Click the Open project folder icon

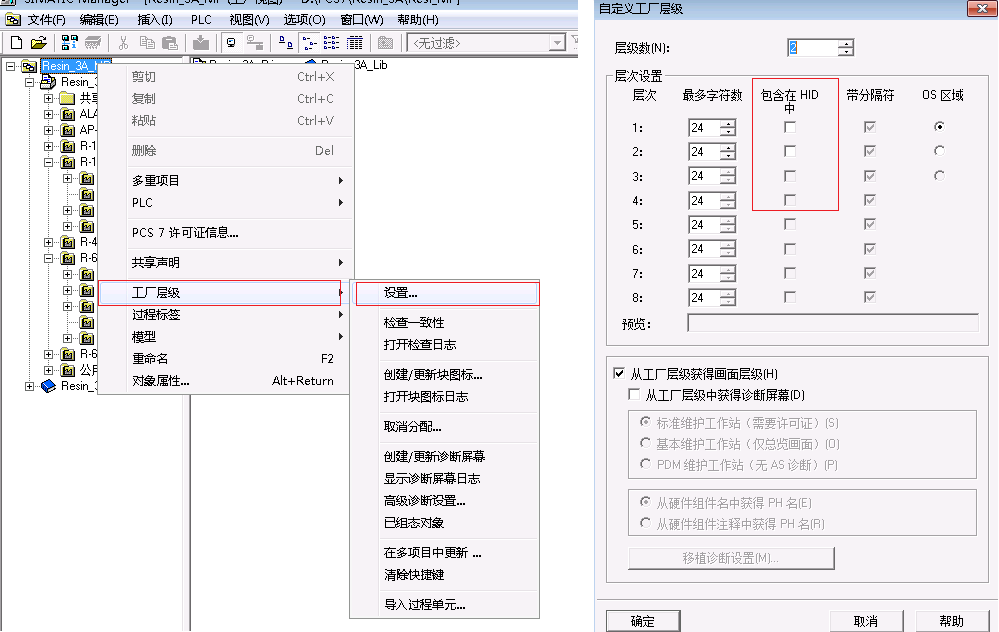click(38, 43)
